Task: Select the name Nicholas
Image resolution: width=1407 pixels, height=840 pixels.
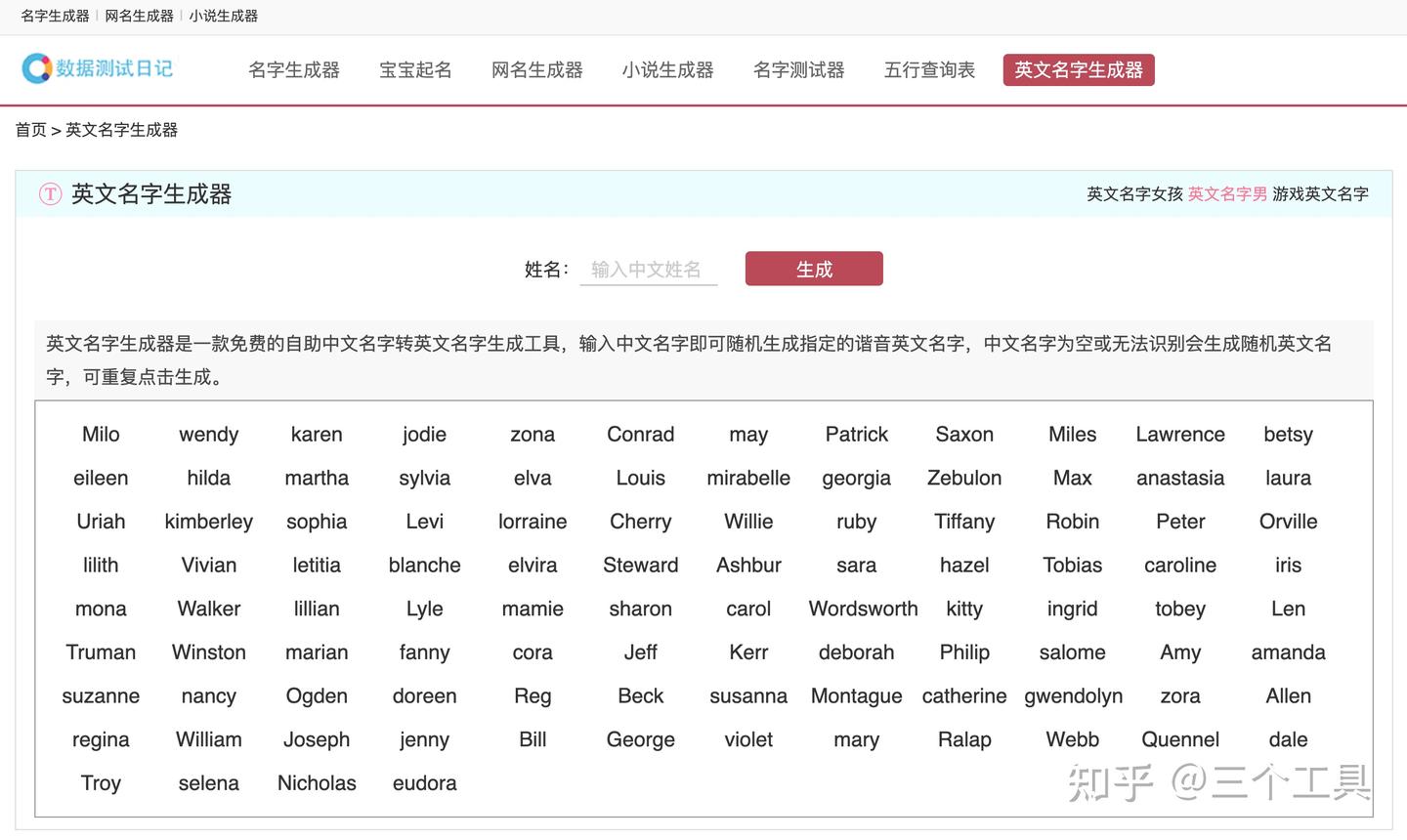Action: tap(317, 783)
